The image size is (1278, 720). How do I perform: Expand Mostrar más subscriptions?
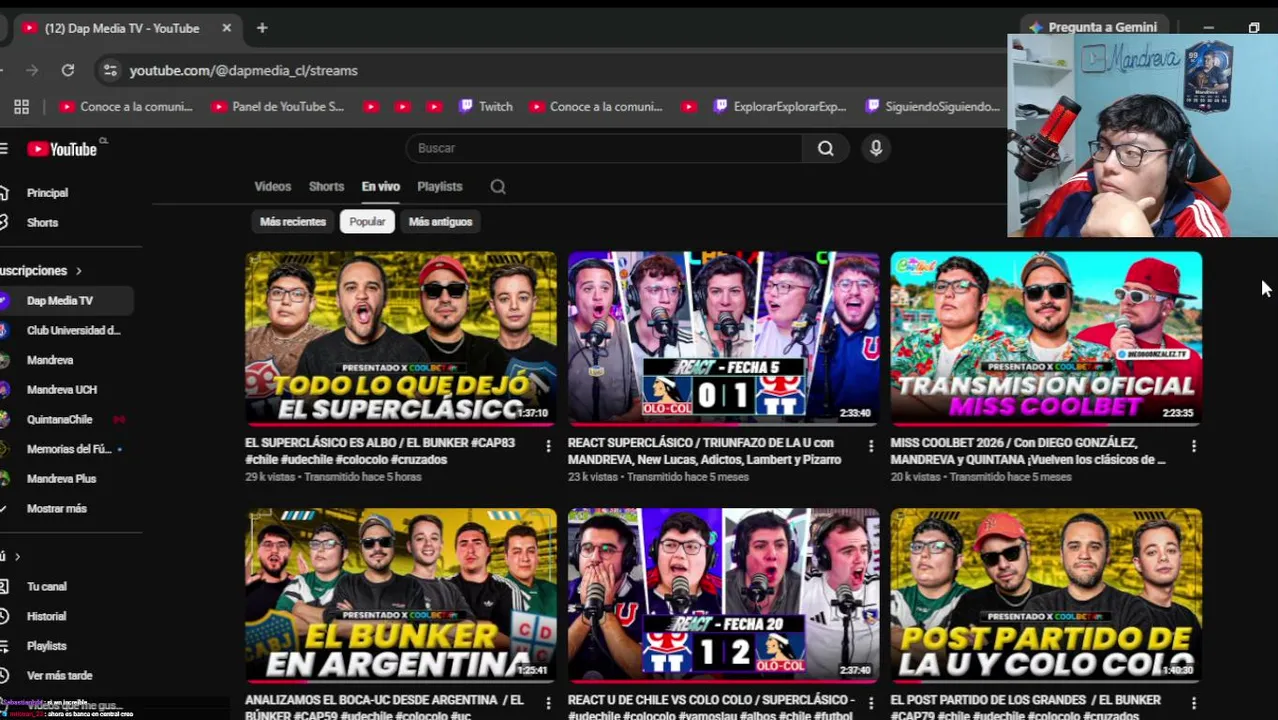(56, 508)
